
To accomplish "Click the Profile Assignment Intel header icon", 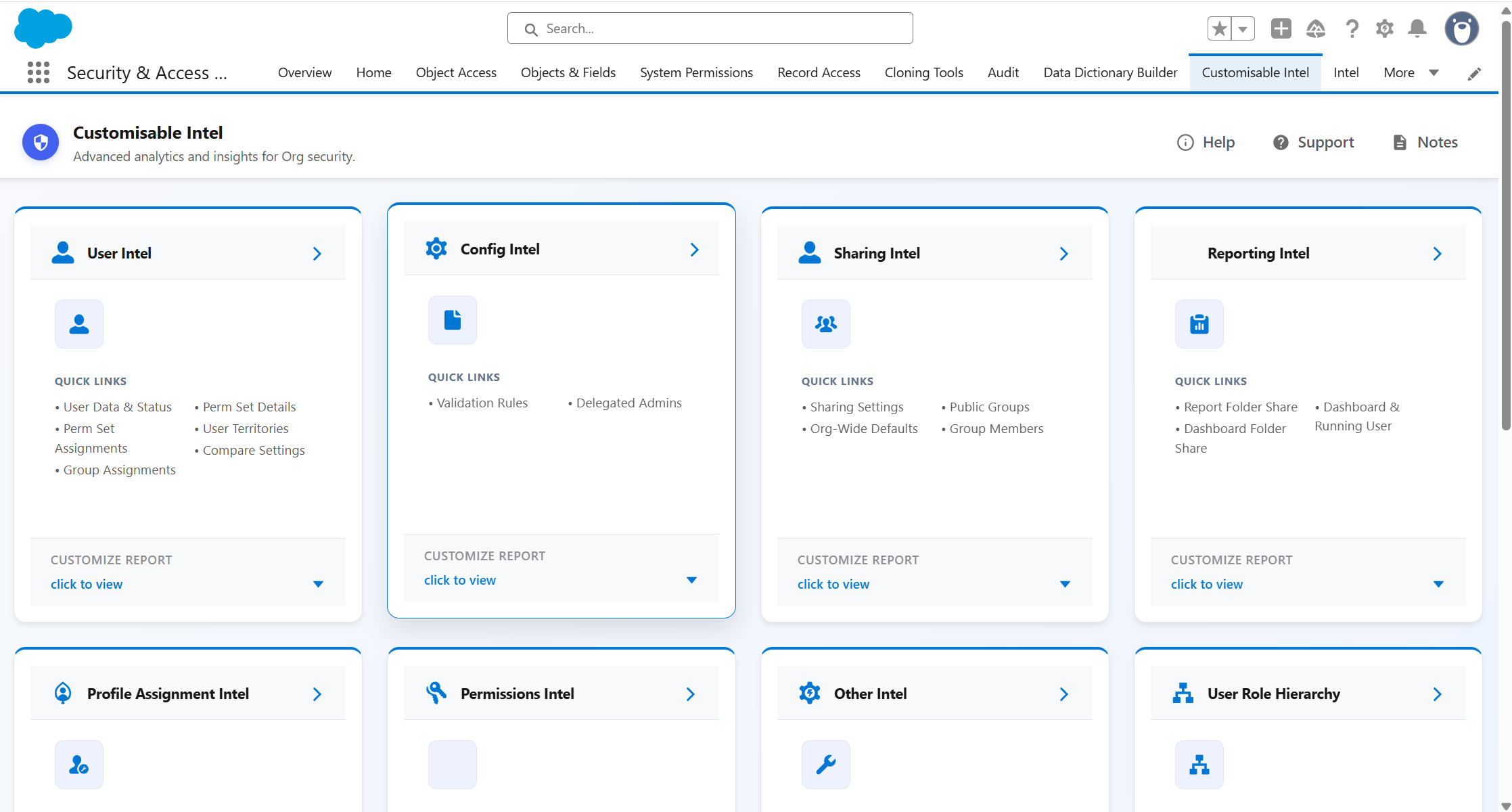I will pos(63,694).
